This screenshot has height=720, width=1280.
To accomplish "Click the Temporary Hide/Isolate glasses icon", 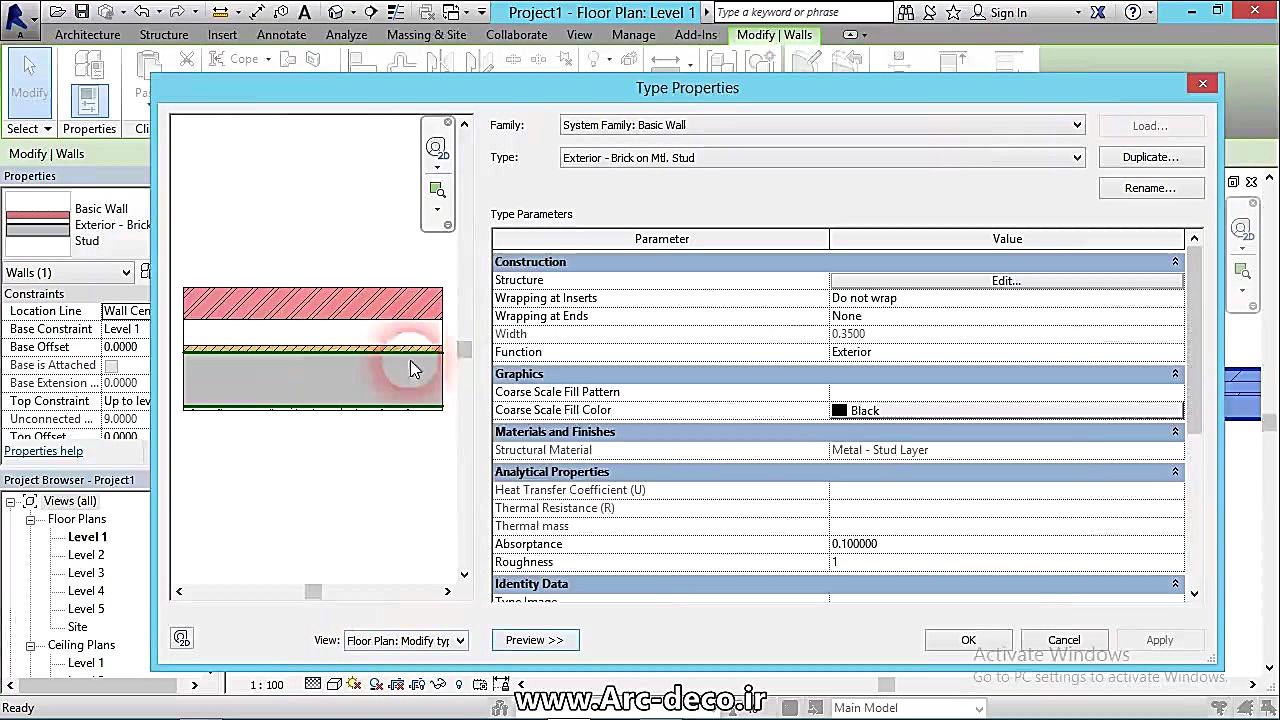I will click(439, 684).
